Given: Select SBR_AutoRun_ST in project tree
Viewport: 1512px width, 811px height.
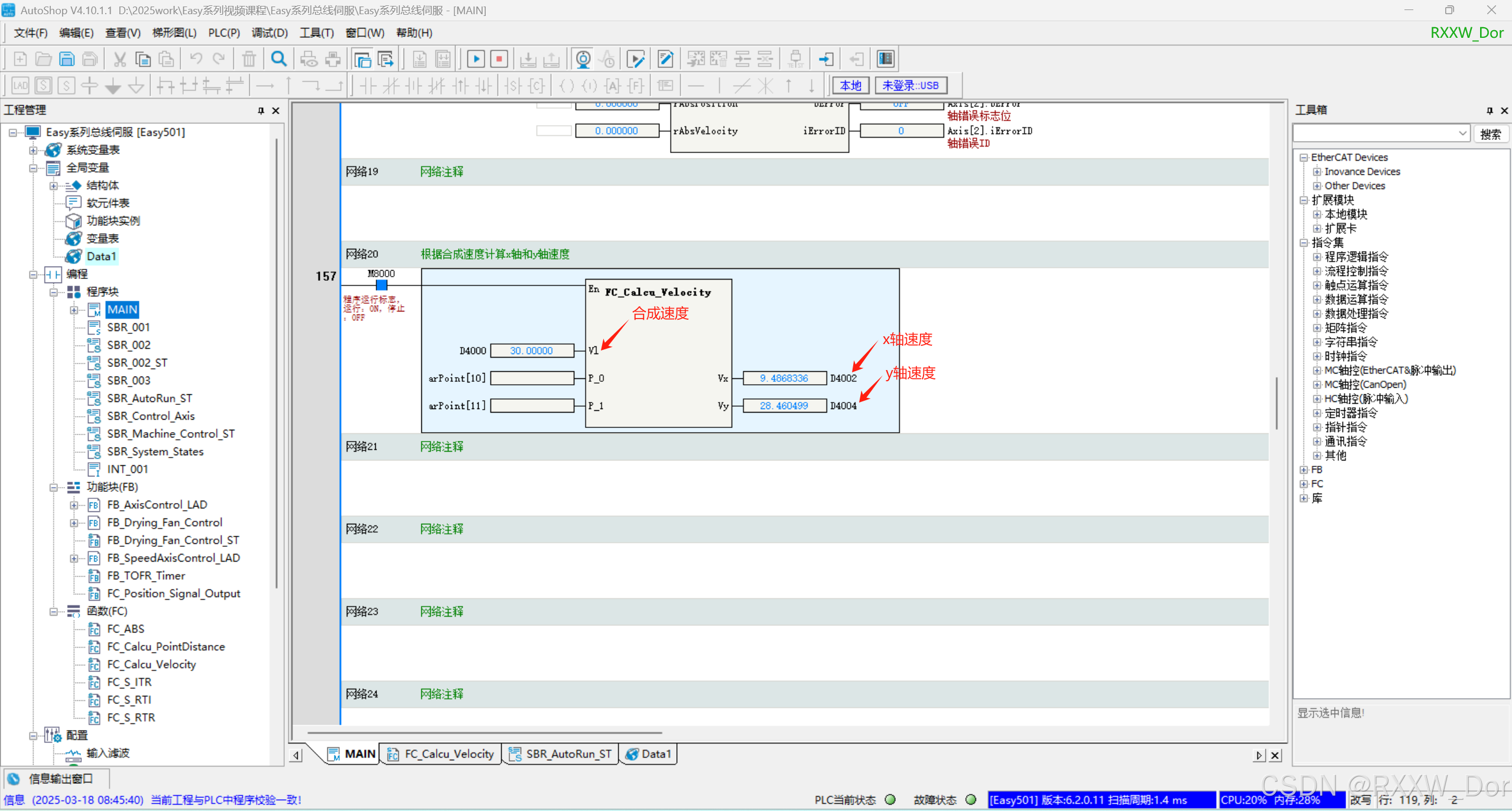Looking at the screenshot, I should pos(149,398).
